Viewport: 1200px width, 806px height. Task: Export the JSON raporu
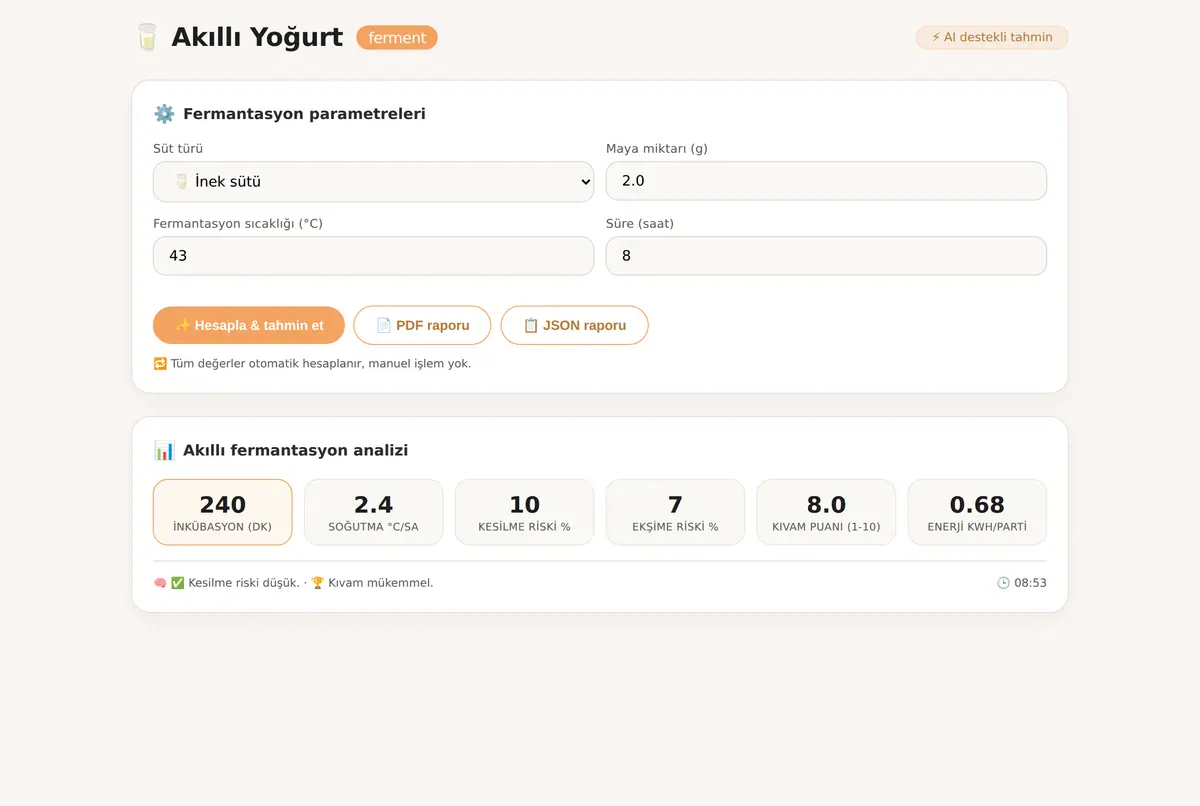tap(575, 326)
